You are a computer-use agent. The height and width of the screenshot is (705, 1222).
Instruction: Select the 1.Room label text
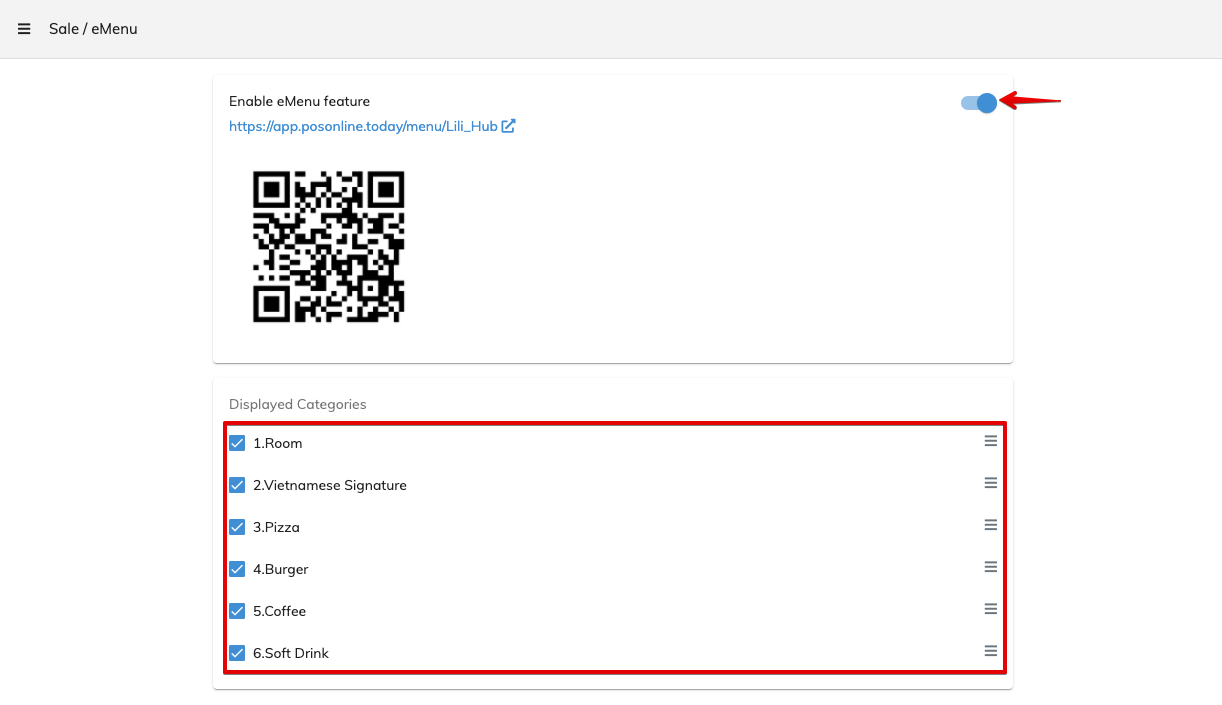pos(277,443)
